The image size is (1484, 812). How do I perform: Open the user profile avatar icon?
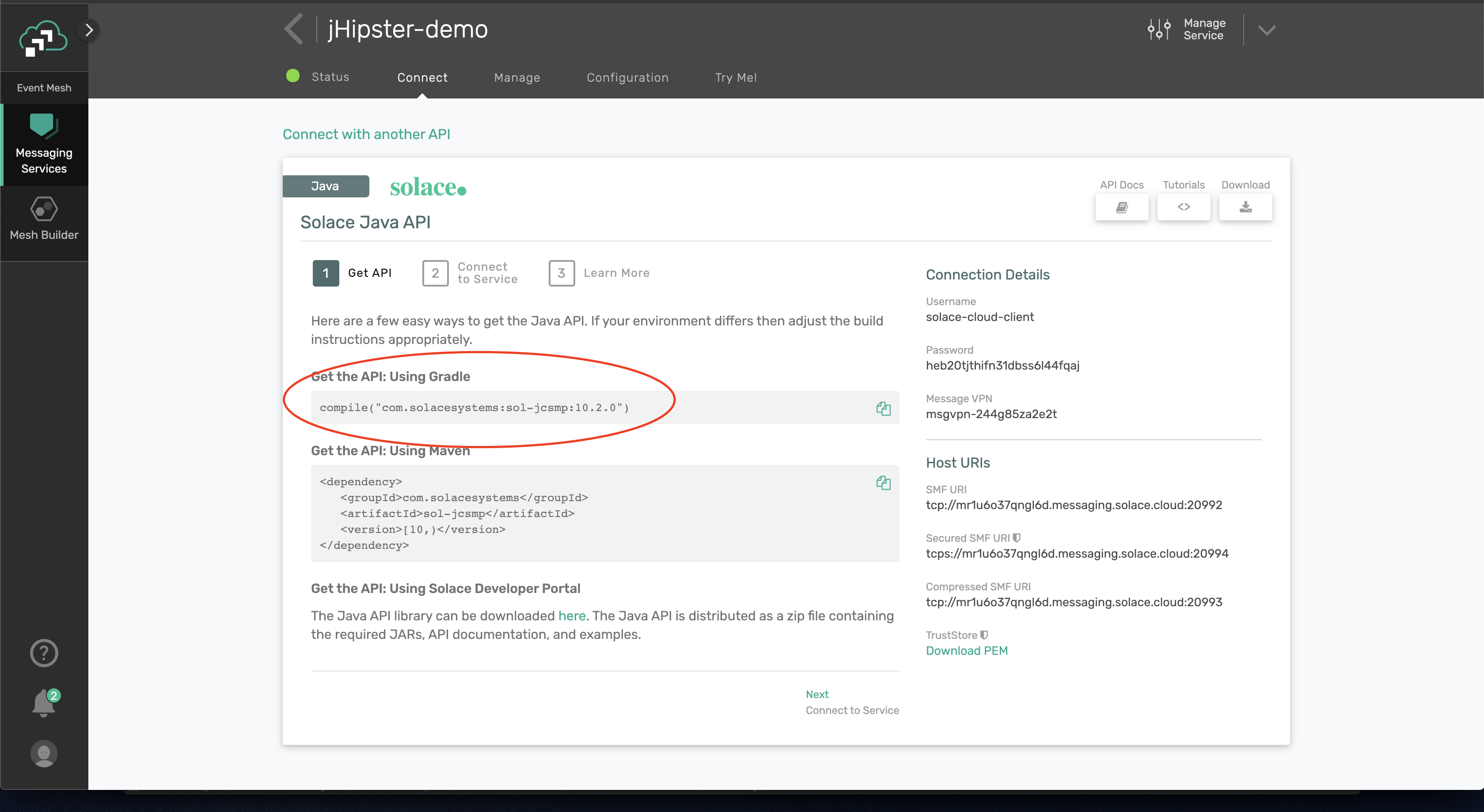[44, 753]
